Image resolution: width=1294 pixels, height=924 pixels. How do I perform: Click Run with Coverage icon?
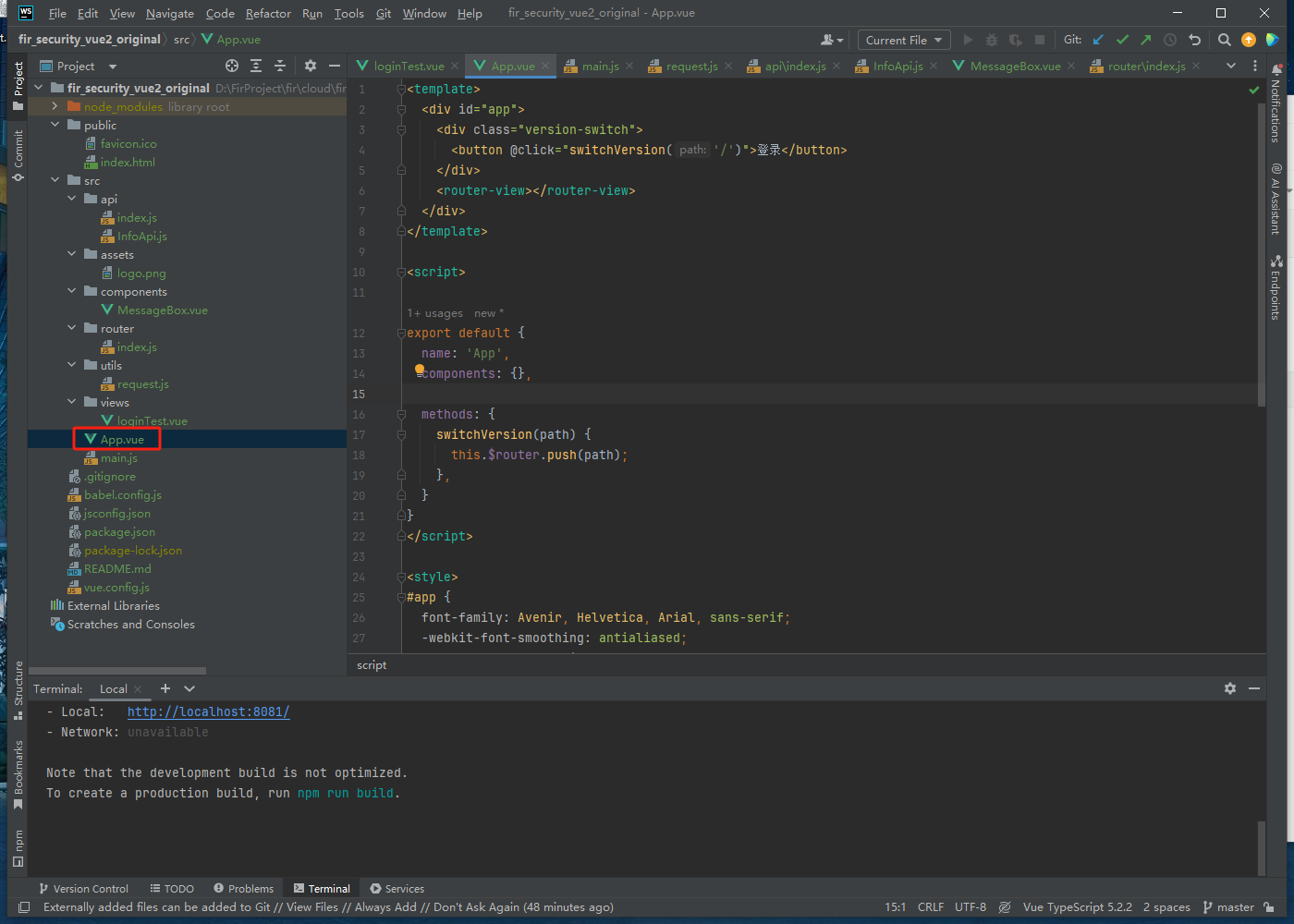pos(1016,40)
